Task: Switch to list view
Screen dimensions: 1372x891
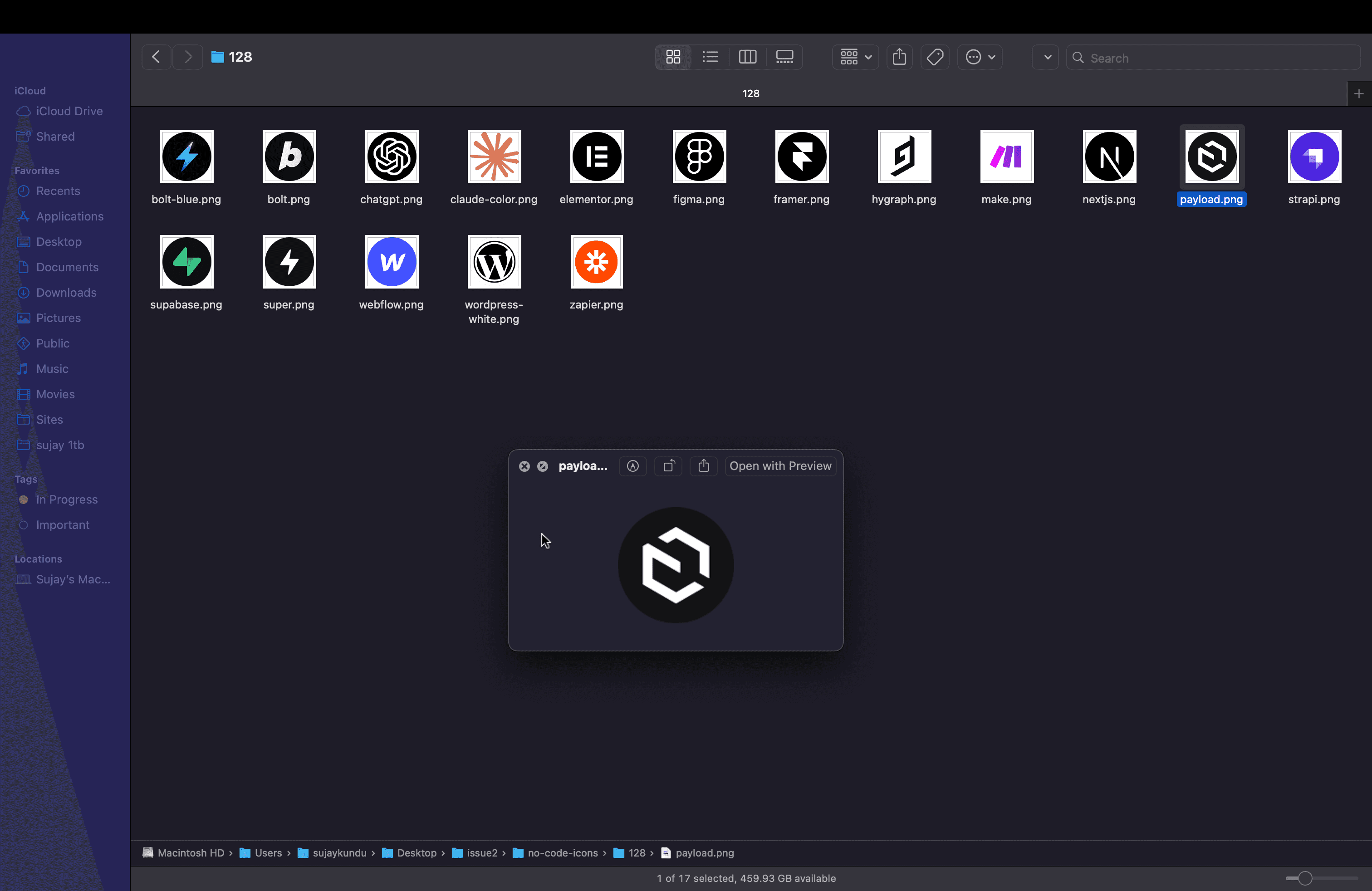Action: pos(710,57)
